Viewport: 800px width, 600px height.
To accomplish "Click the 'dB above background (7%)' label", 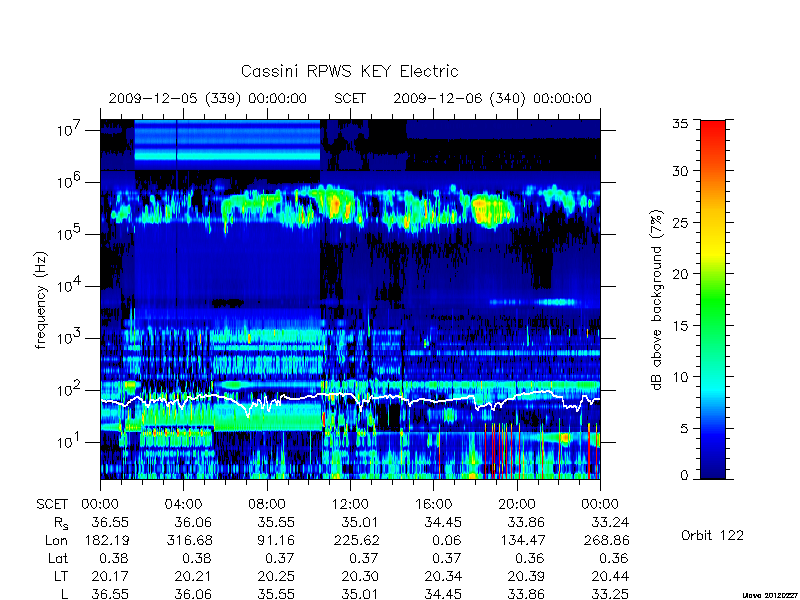I will (656, 300).
